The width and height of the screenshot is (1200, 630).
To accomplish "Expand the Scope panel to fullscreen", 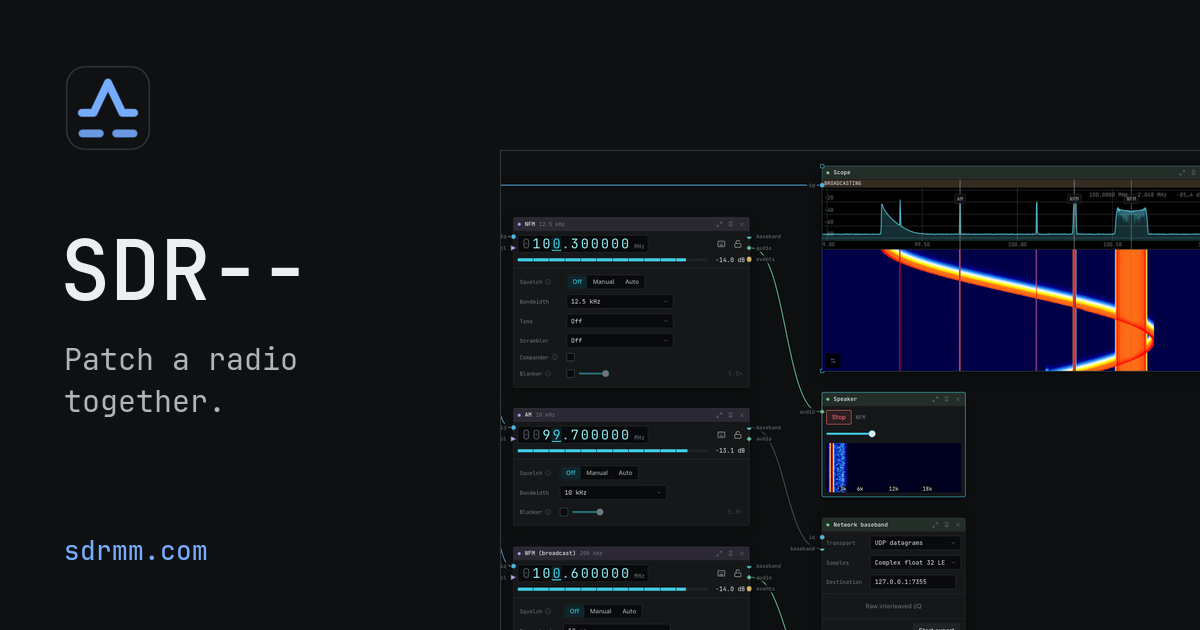I will point(1182,172).
